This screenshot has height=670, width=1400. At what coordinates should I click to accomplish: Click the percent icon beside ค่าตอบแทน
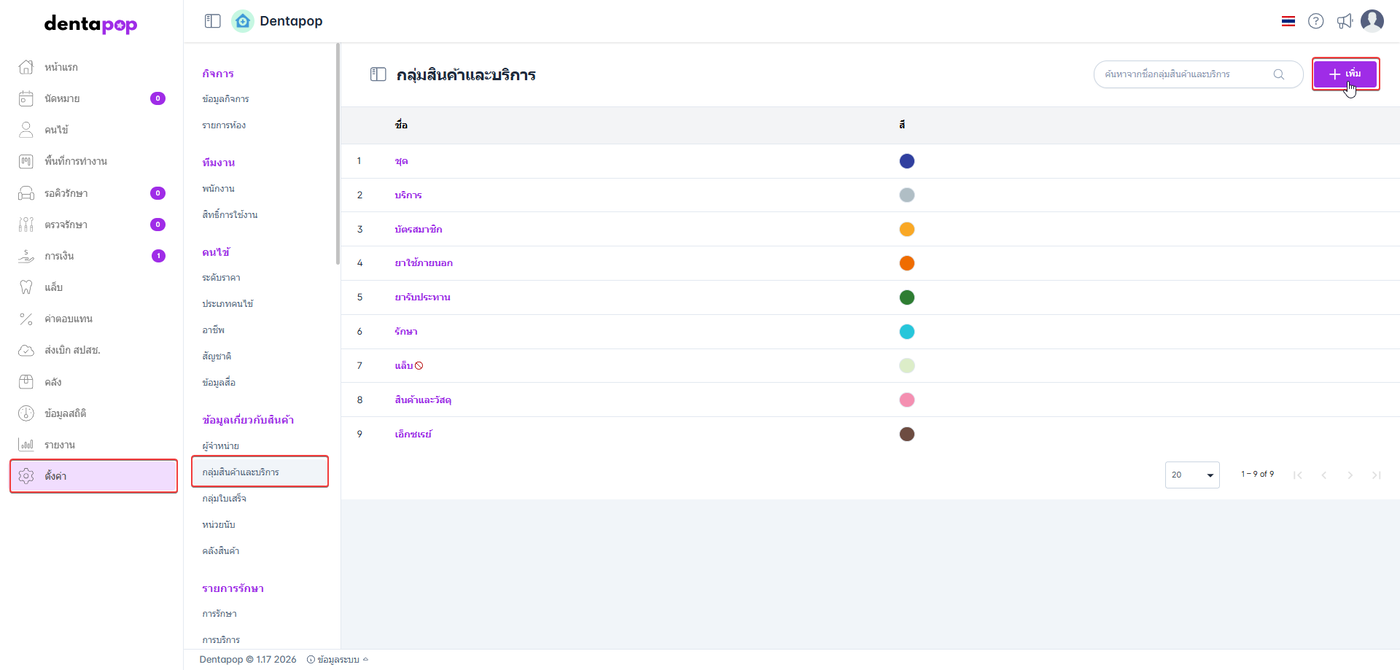(27, 319)
